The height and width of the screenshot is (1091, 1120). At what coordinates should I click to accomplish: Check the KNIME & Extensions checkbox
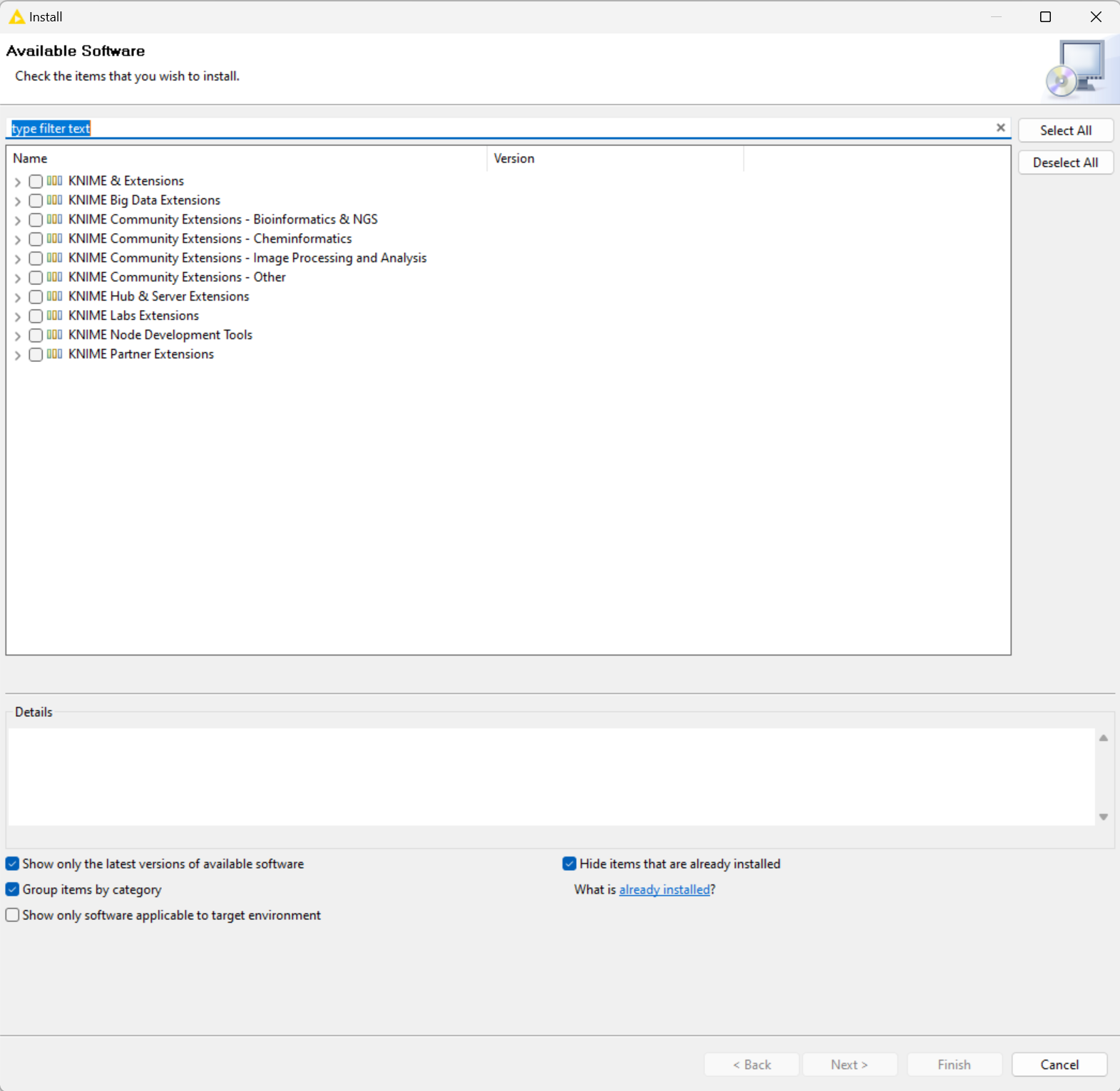coord(36,182)
